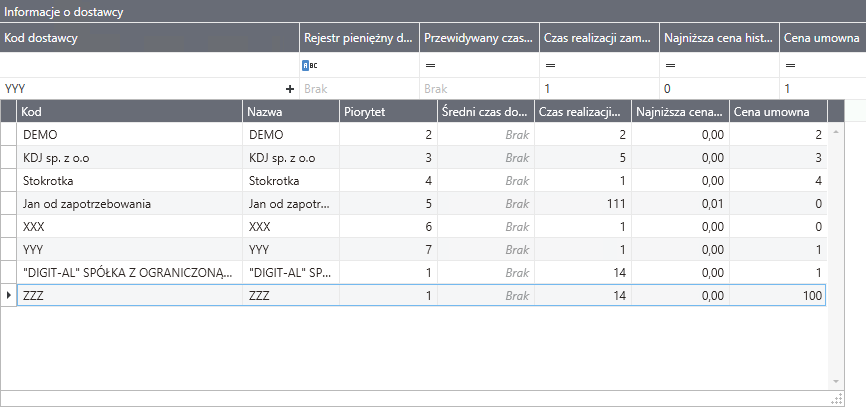
Task: Sort by the Kod dostawcy column header
Action: pos(150,38)
